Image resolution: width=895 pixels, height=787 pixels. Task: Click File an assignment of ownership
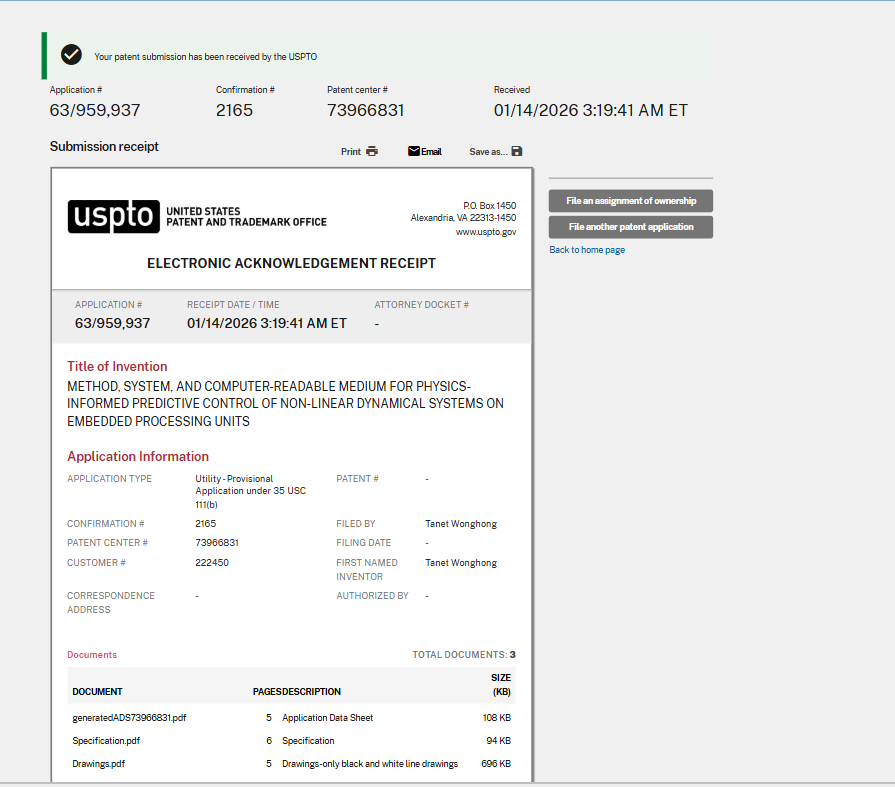[x=630, y=200]
